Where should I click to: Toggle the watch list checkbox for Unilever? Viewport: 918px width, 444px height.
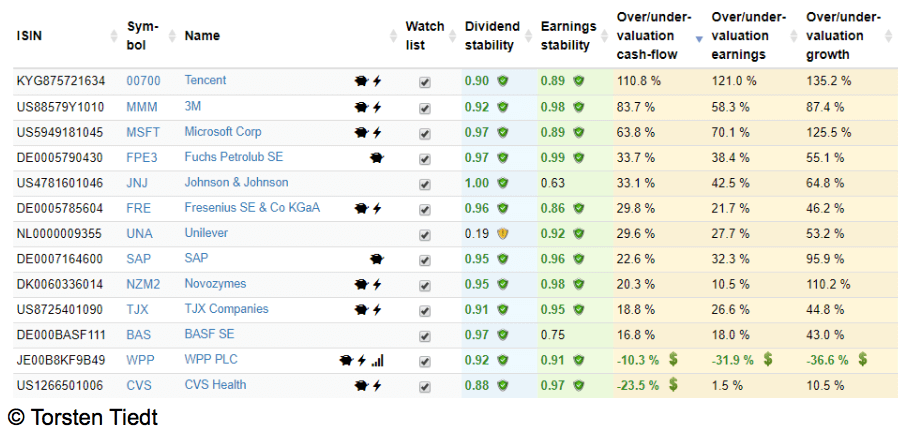pyautogui.click(x=425, y=235)
